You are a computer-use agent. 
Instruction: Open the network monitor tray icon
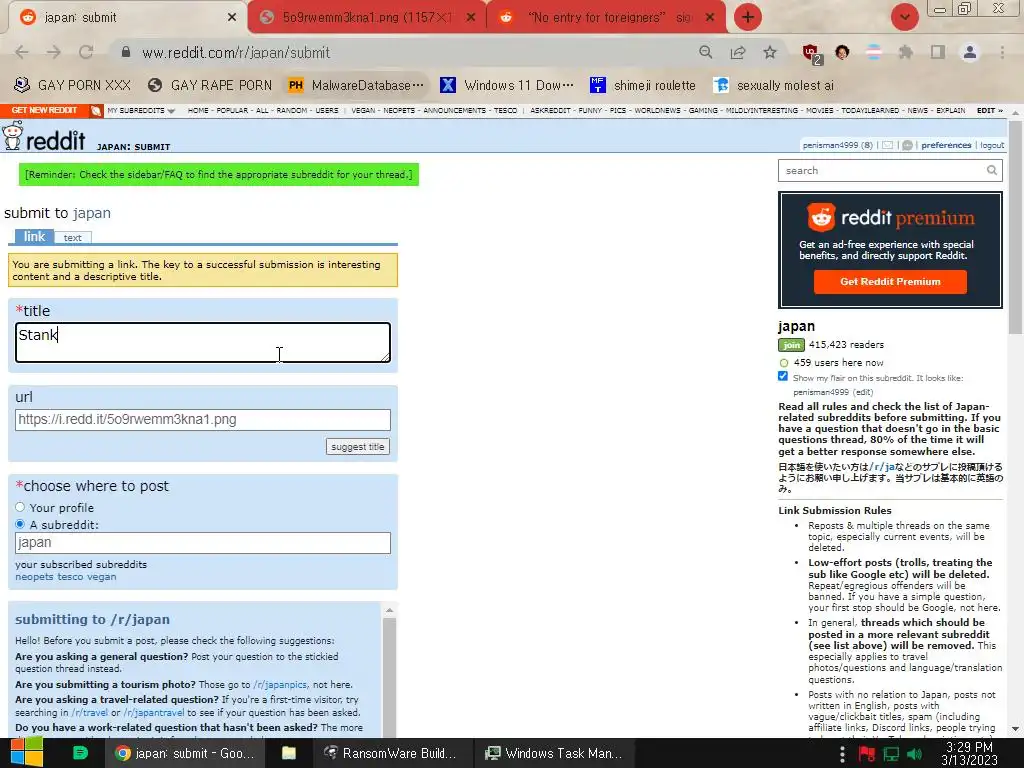coord(891,754)
